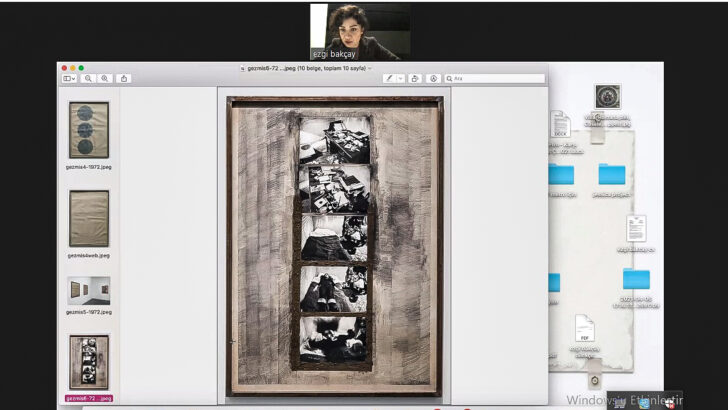This screenshot has height=410, width=728.
Task: Click the Rotate icon in Preview toolbar
Action: click(x=415, y=78)
